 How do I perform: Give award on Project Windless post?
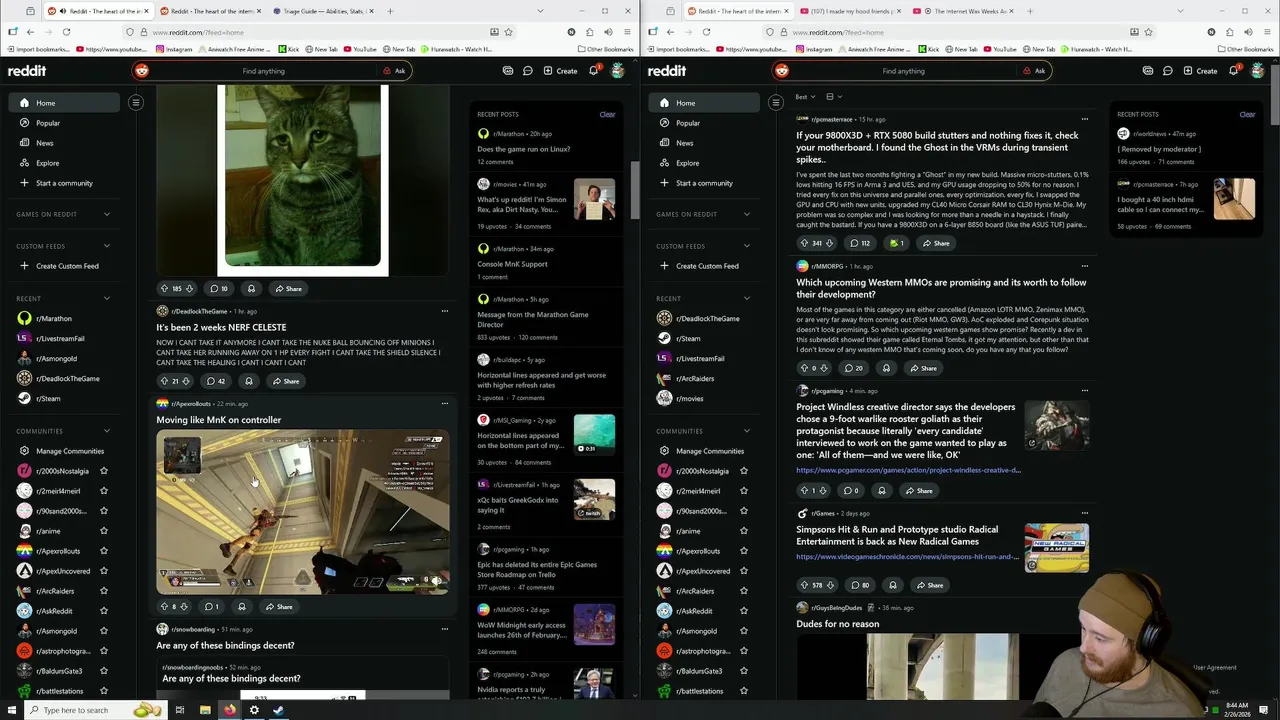coord(881,491)
